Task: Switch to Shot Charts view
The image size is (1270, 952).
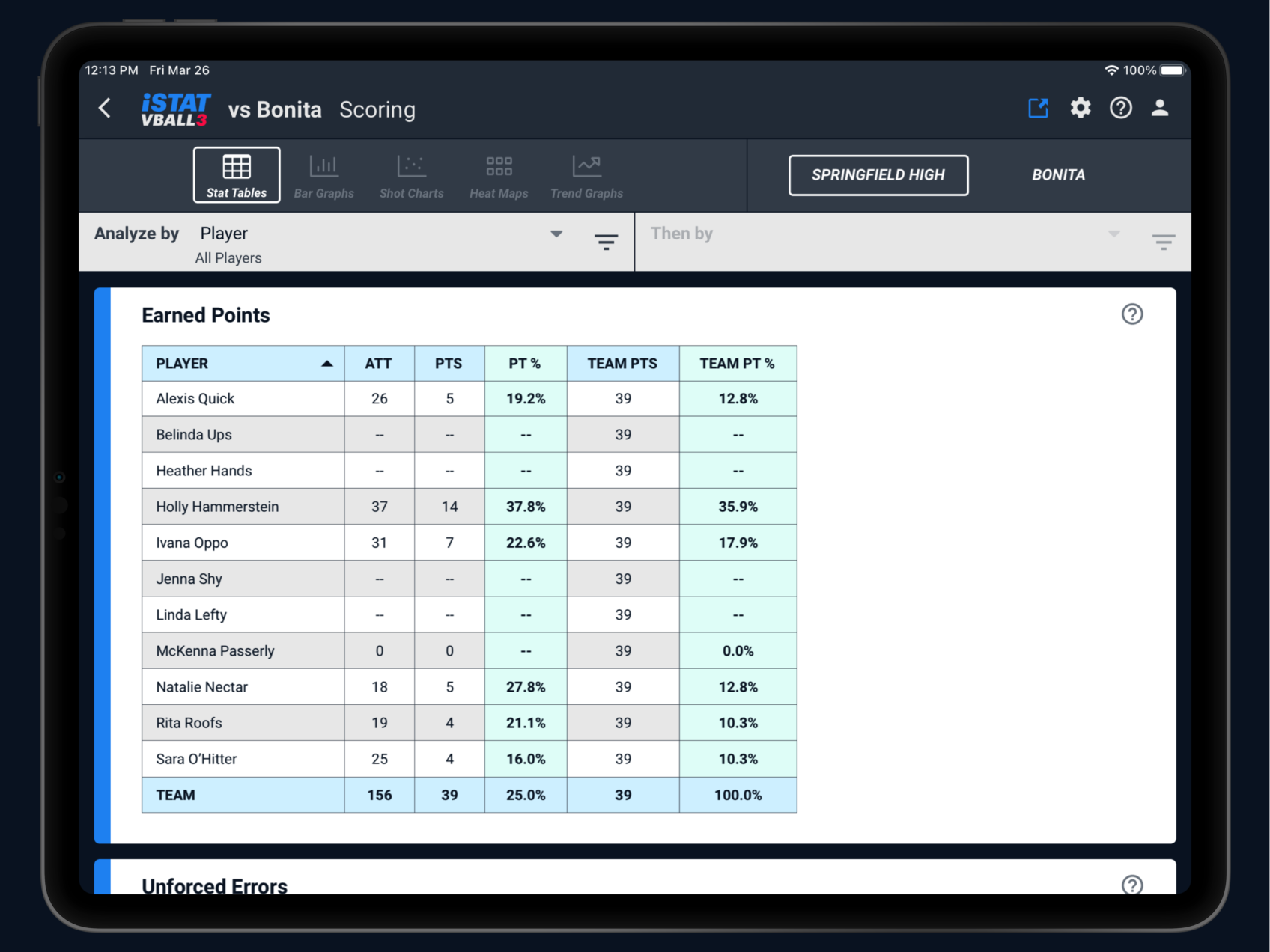Action: [x=411, y=176]
